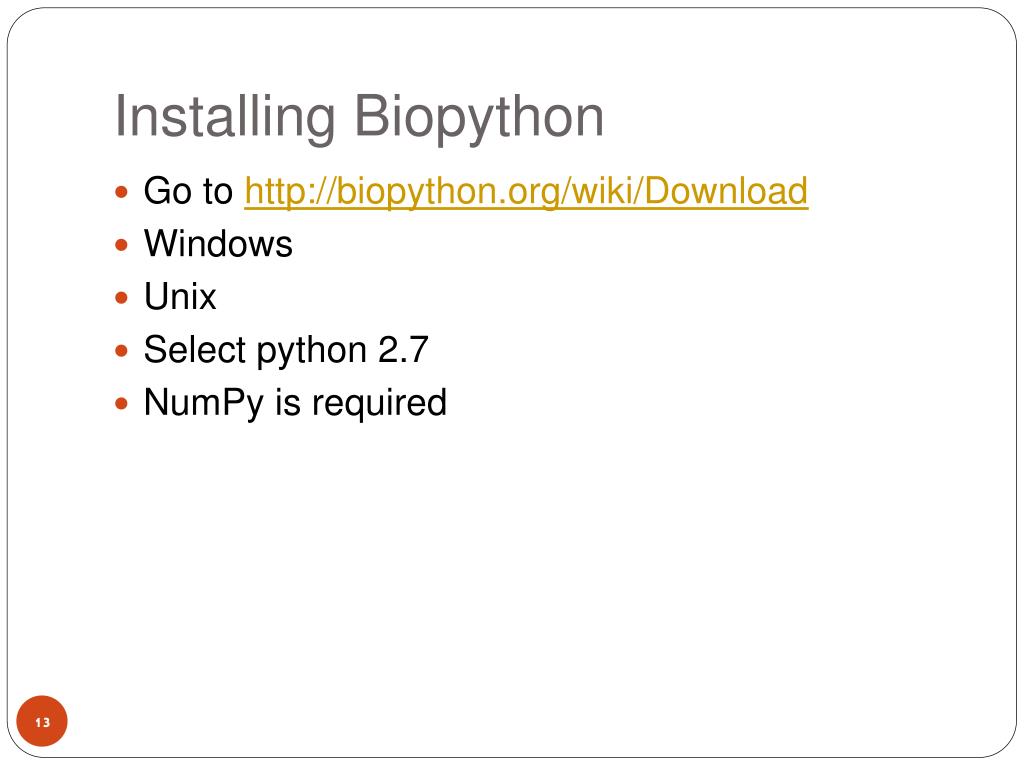Click the word Biopython in slide title
This screenshot has width=1024, height=768.
pos(479,118)
